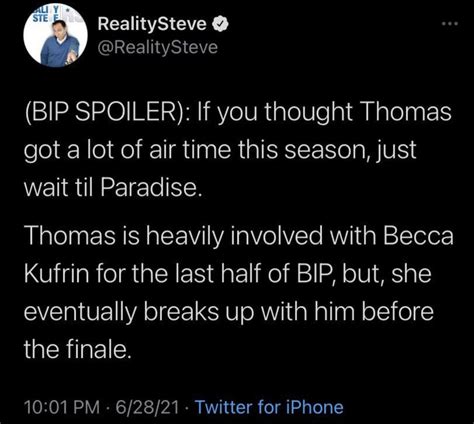Click the word Paradise in the tweet
Image resolution: width=474 pixels, height=424 pixels.
(x=151, y=188)
